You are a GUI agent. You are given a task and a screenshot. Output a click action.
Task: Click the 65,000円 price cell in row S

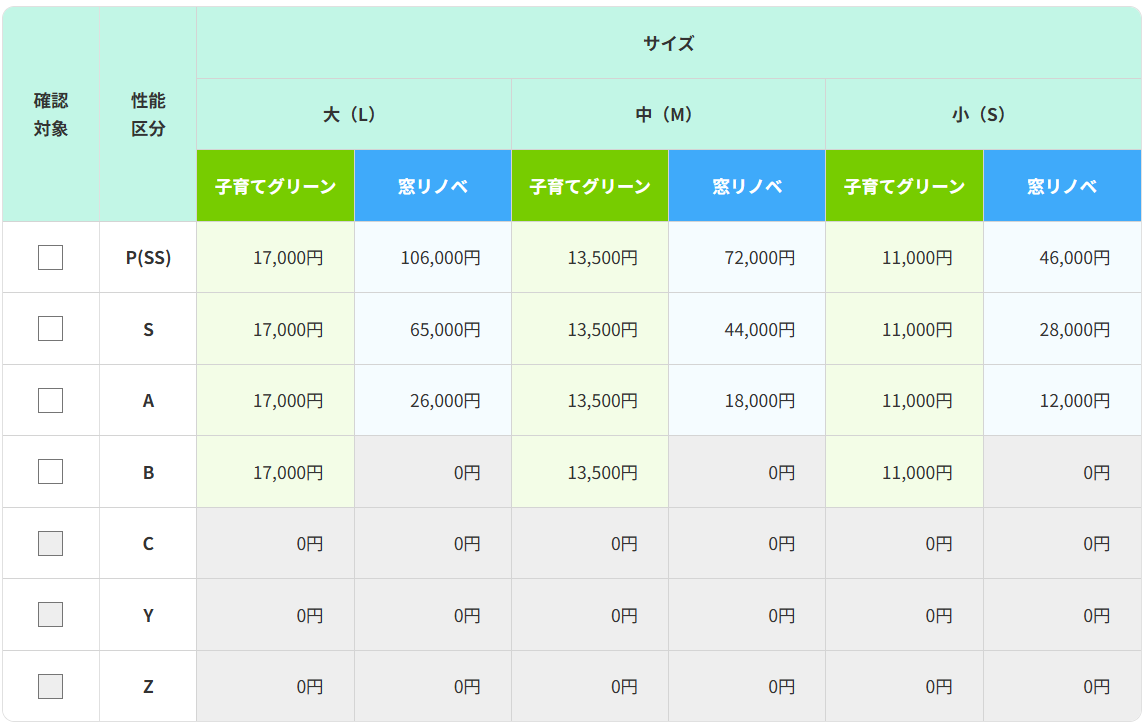pyautogui.click(x=432, y=328)
